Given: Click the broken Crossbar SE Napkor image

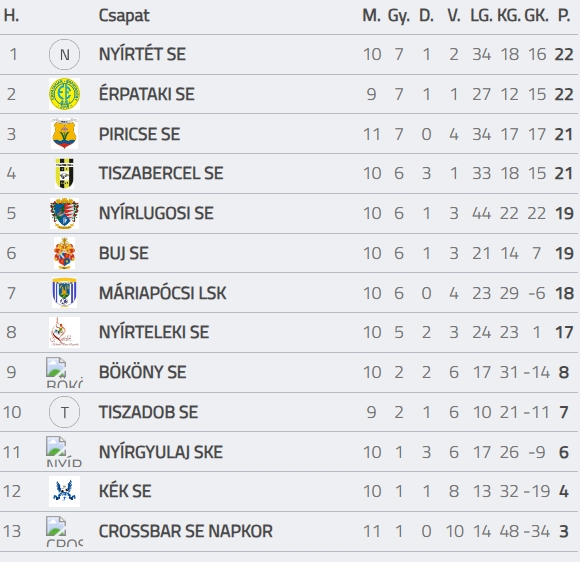Looking at the screenshot, I should [x=64, y=531].
